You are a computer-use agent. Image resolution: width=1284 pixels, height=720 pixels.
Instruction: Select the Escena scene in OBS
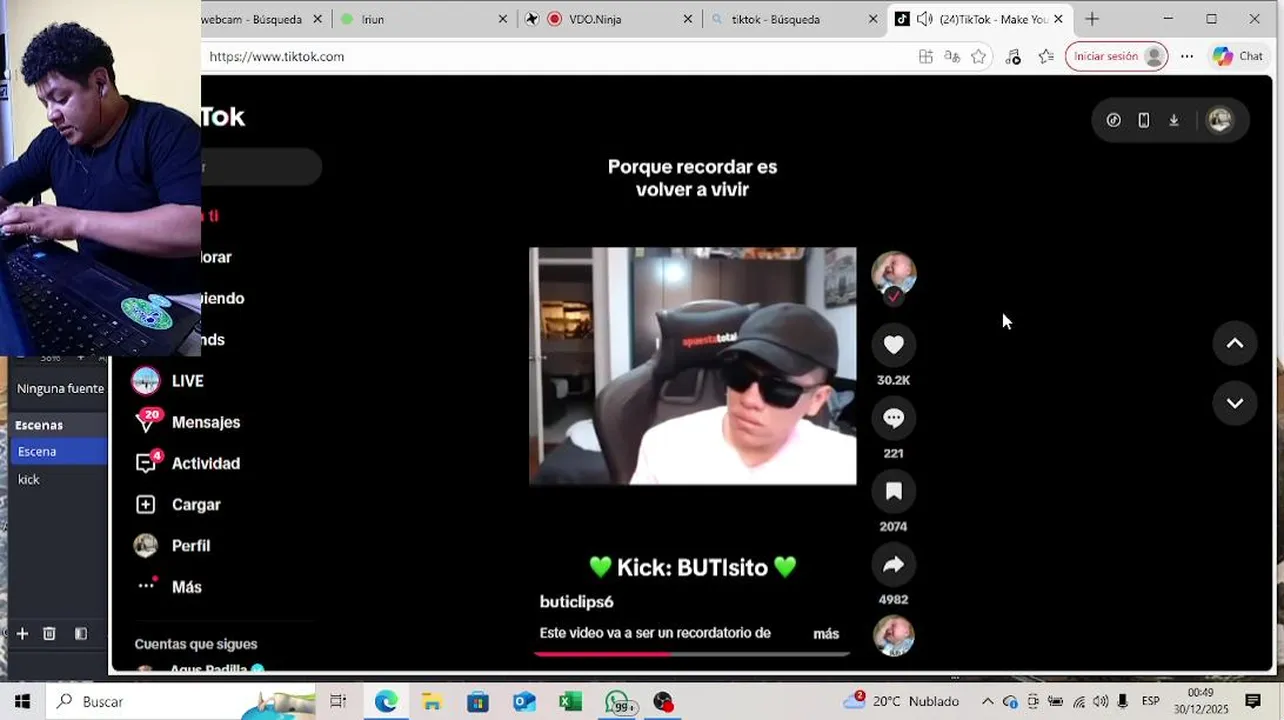[58, 451]
